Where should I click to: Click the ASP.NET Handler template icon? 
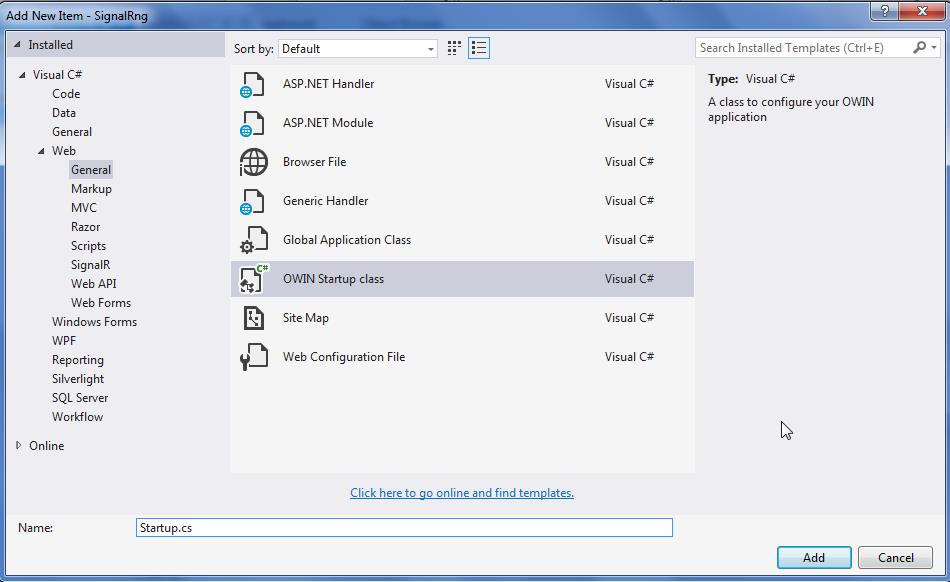253,84
